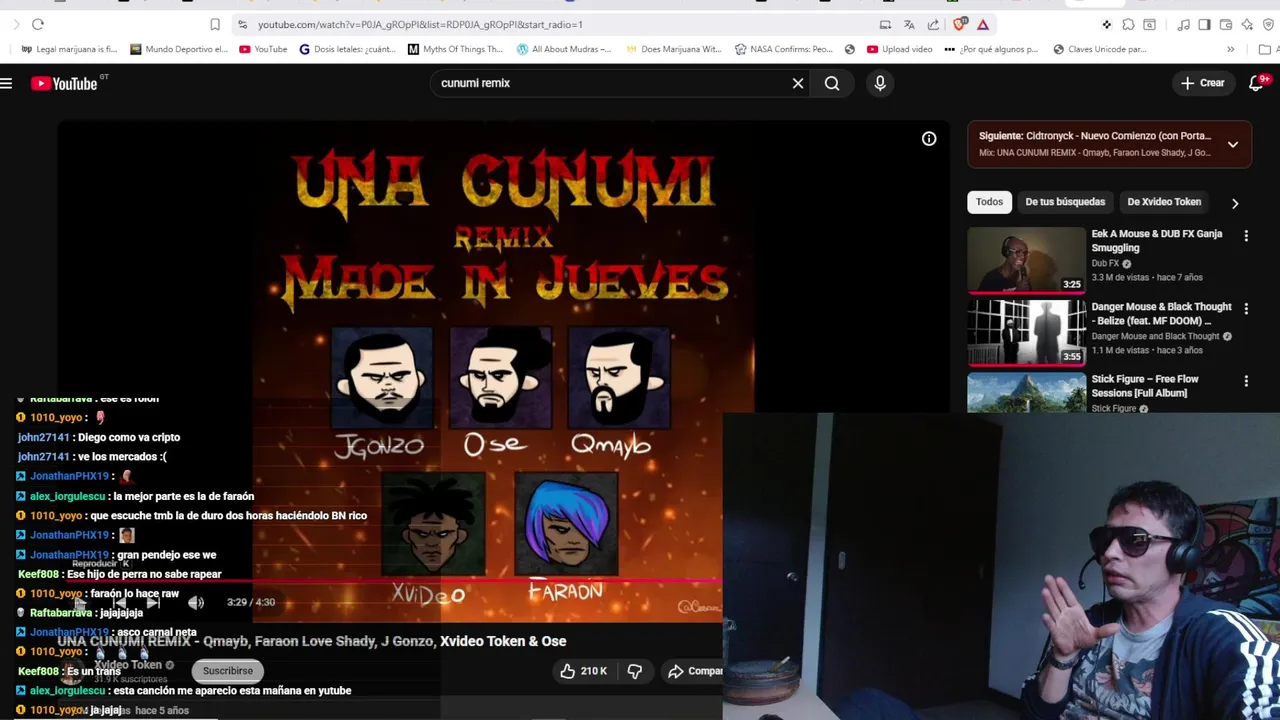Start voice search with microphone icon
Viewport: 1280px width, 720px height.
point(880,83)
